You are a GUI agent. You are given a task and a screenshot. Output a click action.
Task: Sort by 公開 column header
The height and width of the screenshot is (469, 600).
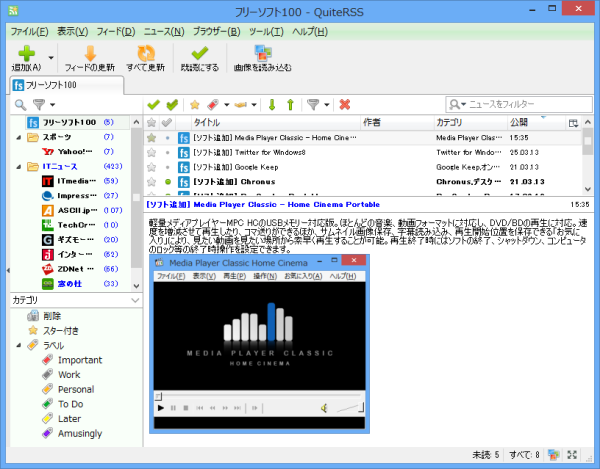[x=536, y=122]
